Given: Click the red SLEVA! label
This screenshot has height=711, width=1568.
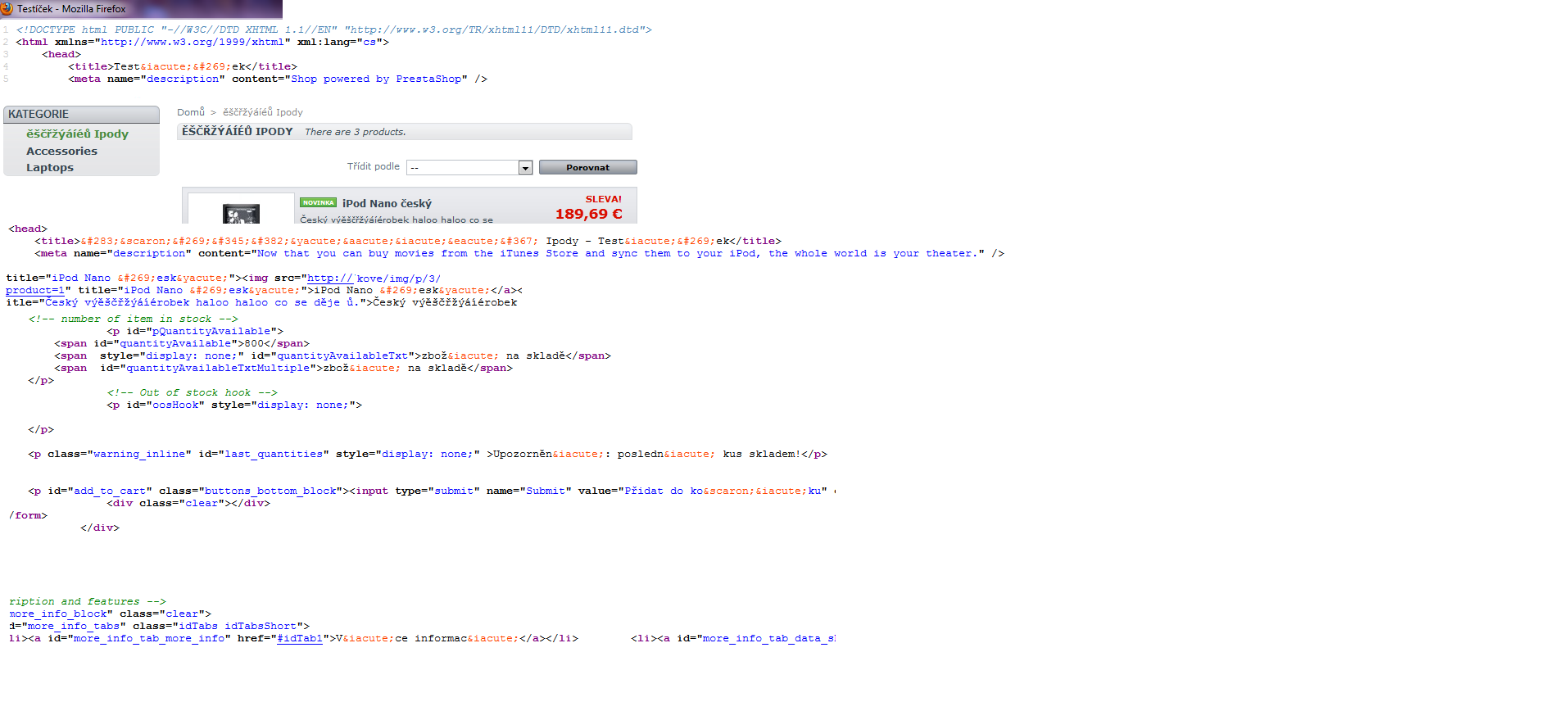Looking at the screenshot, I should (604, 199).
